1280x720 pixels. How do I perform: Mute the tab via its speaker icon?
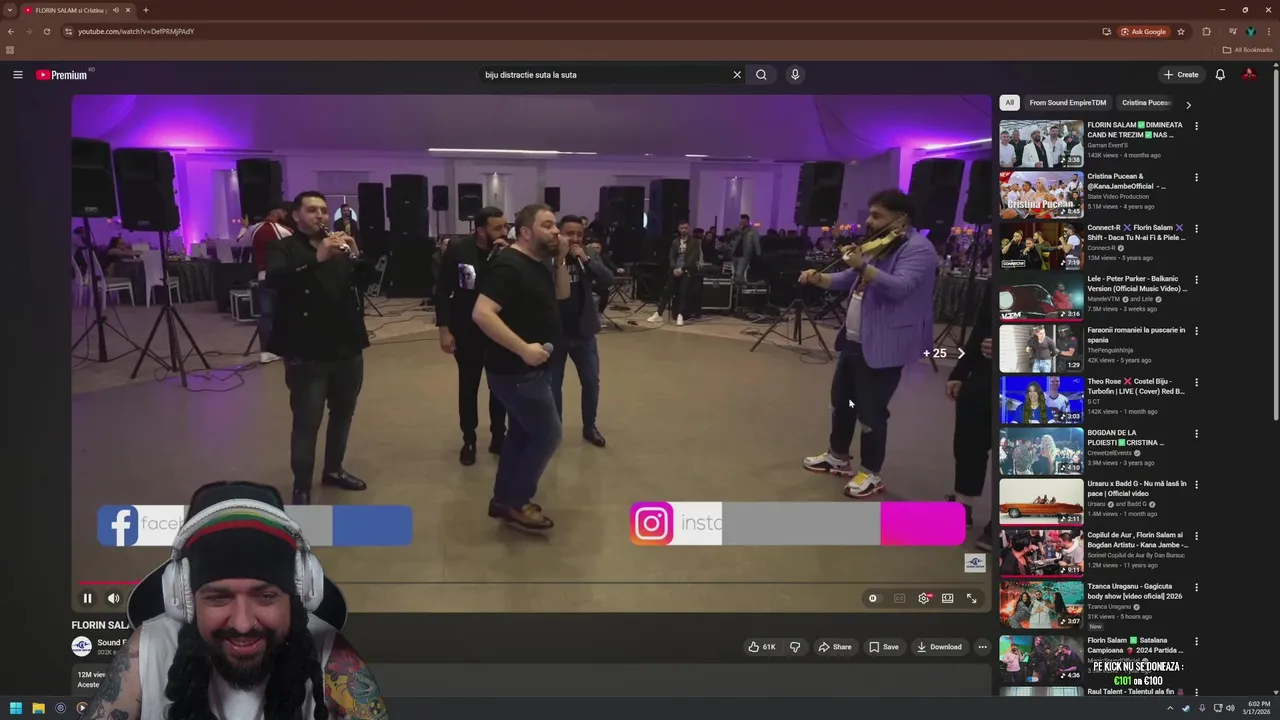(x=116, y=10)
